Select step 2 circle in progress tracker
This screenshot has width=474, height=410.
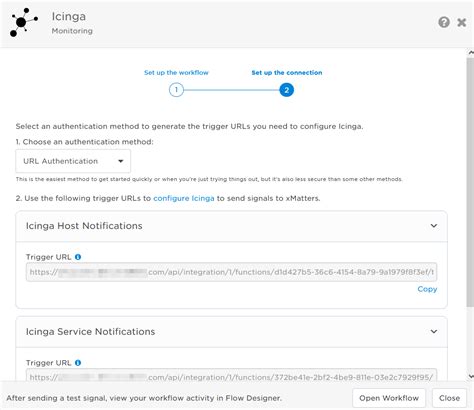[286, 90]
